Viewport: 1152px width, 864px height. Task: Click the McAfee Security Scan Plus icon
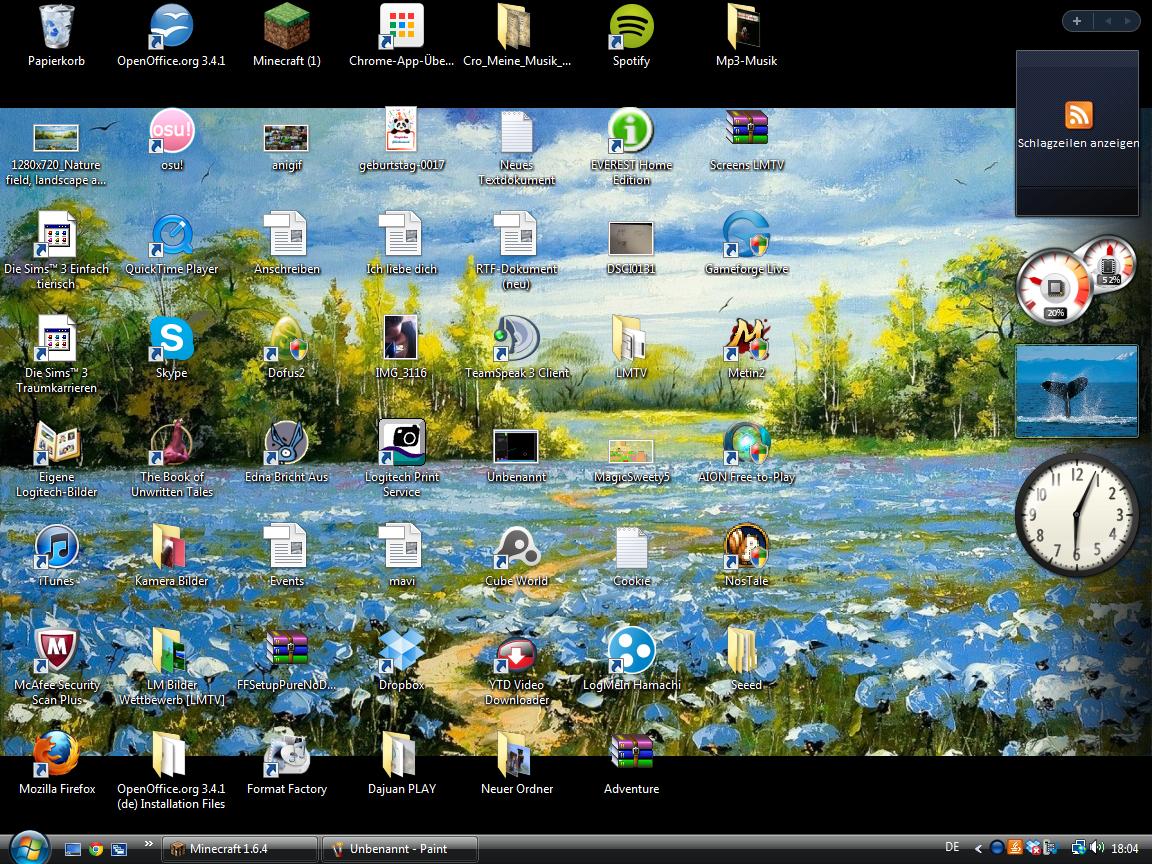(56, 652)
